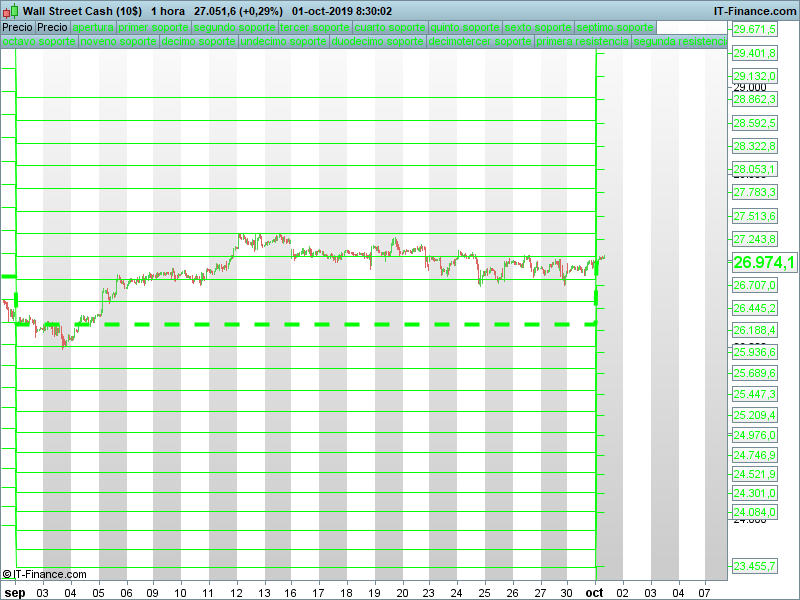The image size is (800, 600).
Task: Select the septimo soporte label
Action: click(x=615, y=28)
